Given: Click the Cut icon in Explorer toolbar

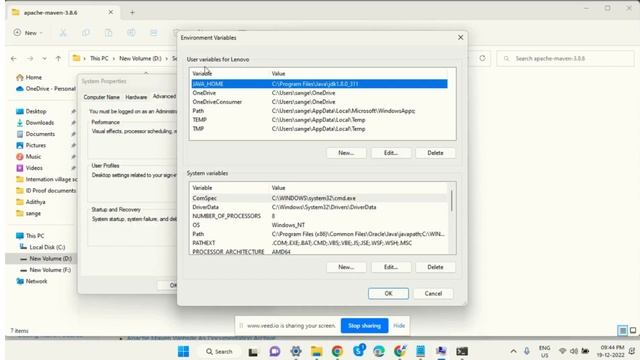Looking at the screenshot, I should pyautogui.click(x=63, y=33).
